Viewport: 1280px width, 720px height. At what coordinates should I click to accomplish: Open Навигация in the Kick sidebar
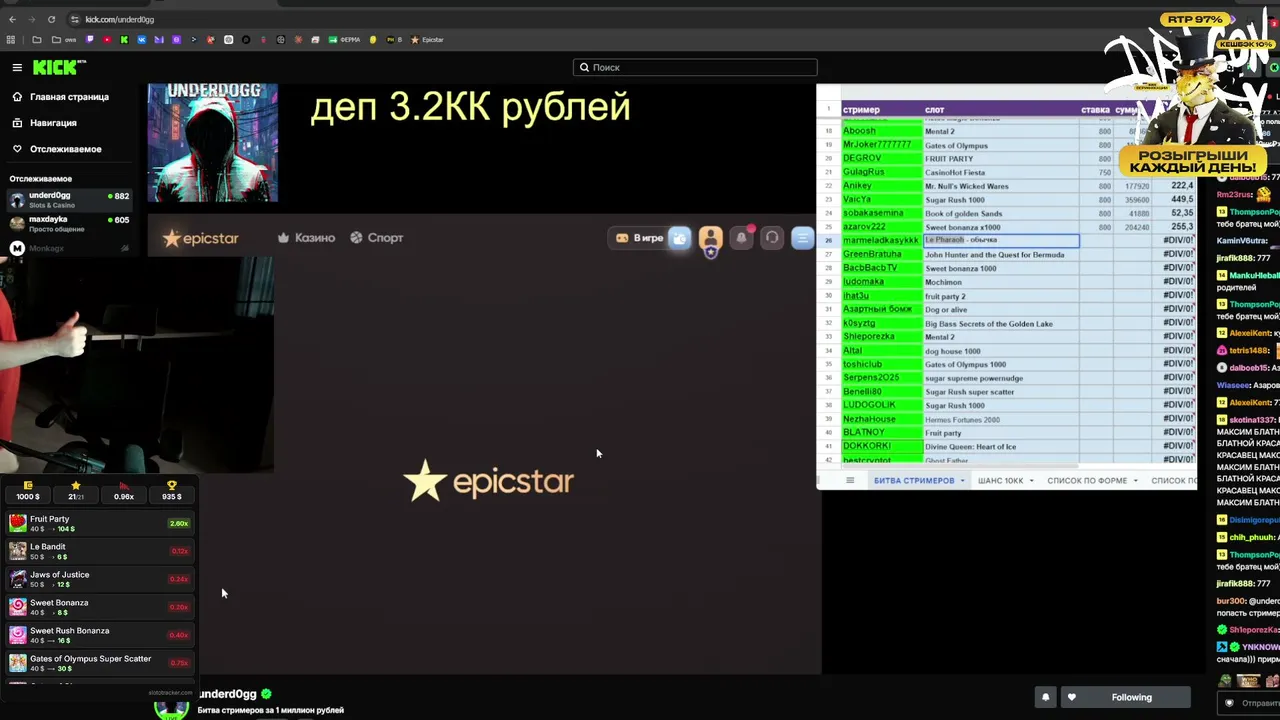tap(44, 123)
